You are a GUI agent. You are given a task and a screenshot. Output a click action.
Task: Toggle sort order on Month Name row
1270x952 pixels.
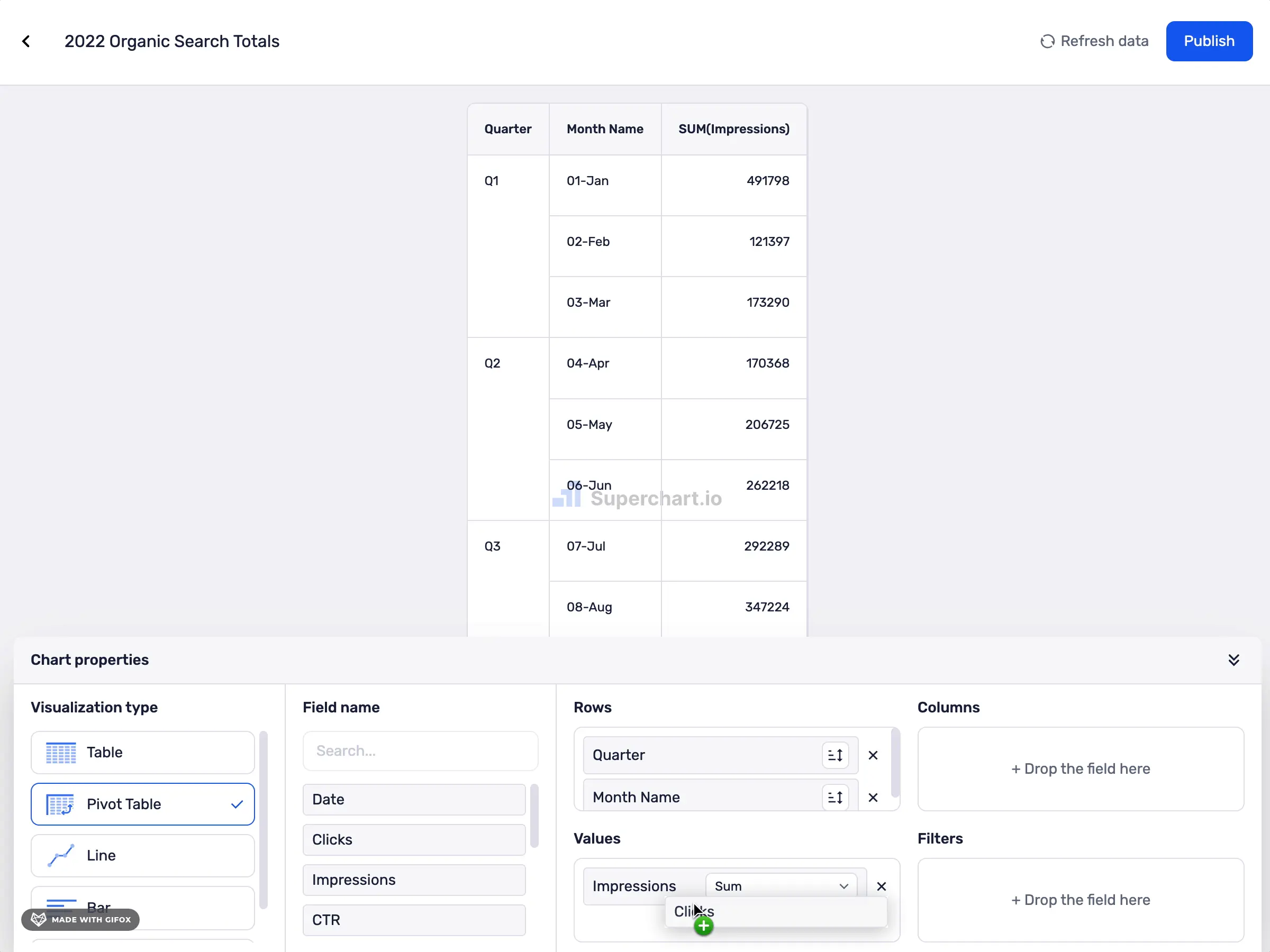point(836,797)
